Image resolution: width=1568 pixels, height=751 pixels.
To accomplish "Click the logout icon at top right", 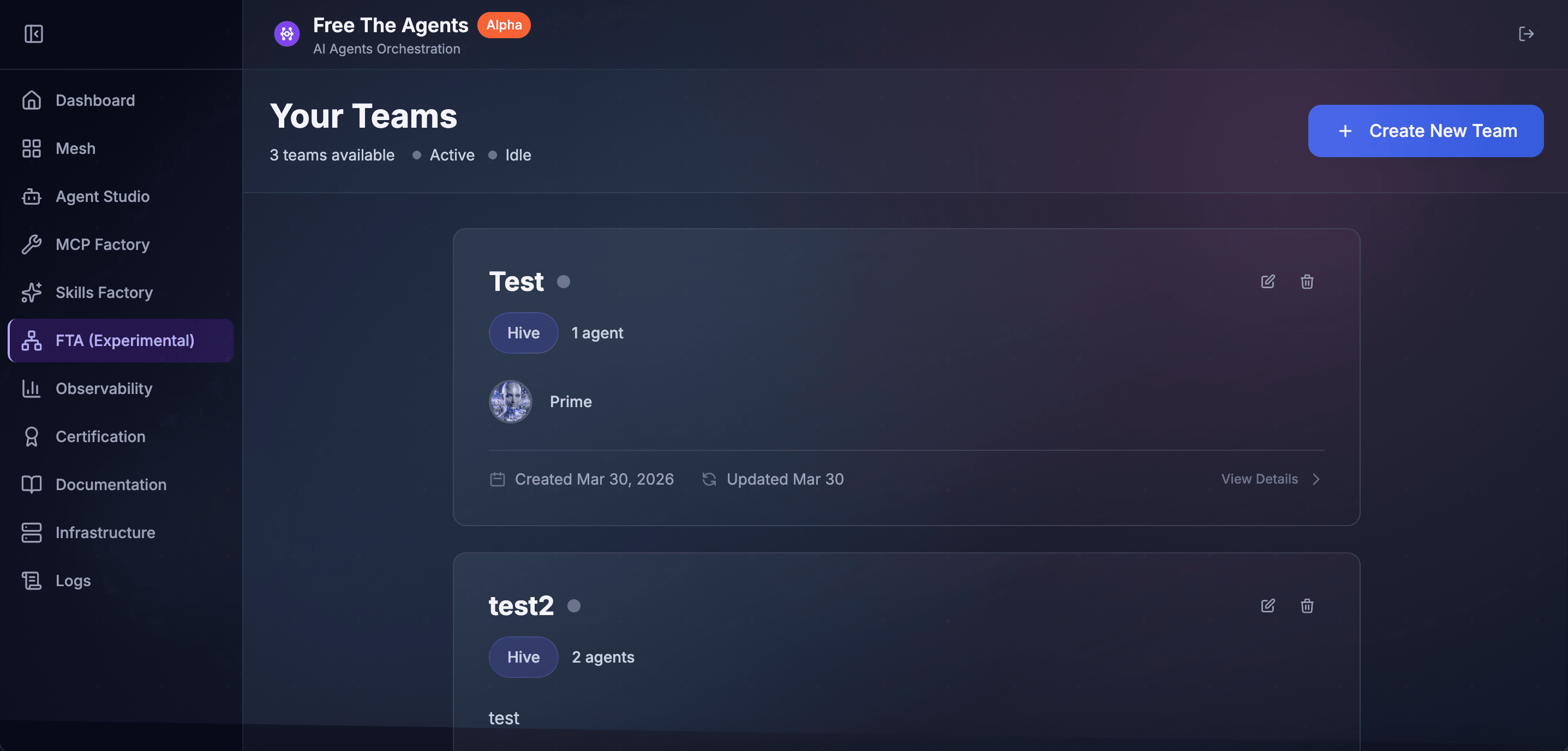I will 1526,34.
